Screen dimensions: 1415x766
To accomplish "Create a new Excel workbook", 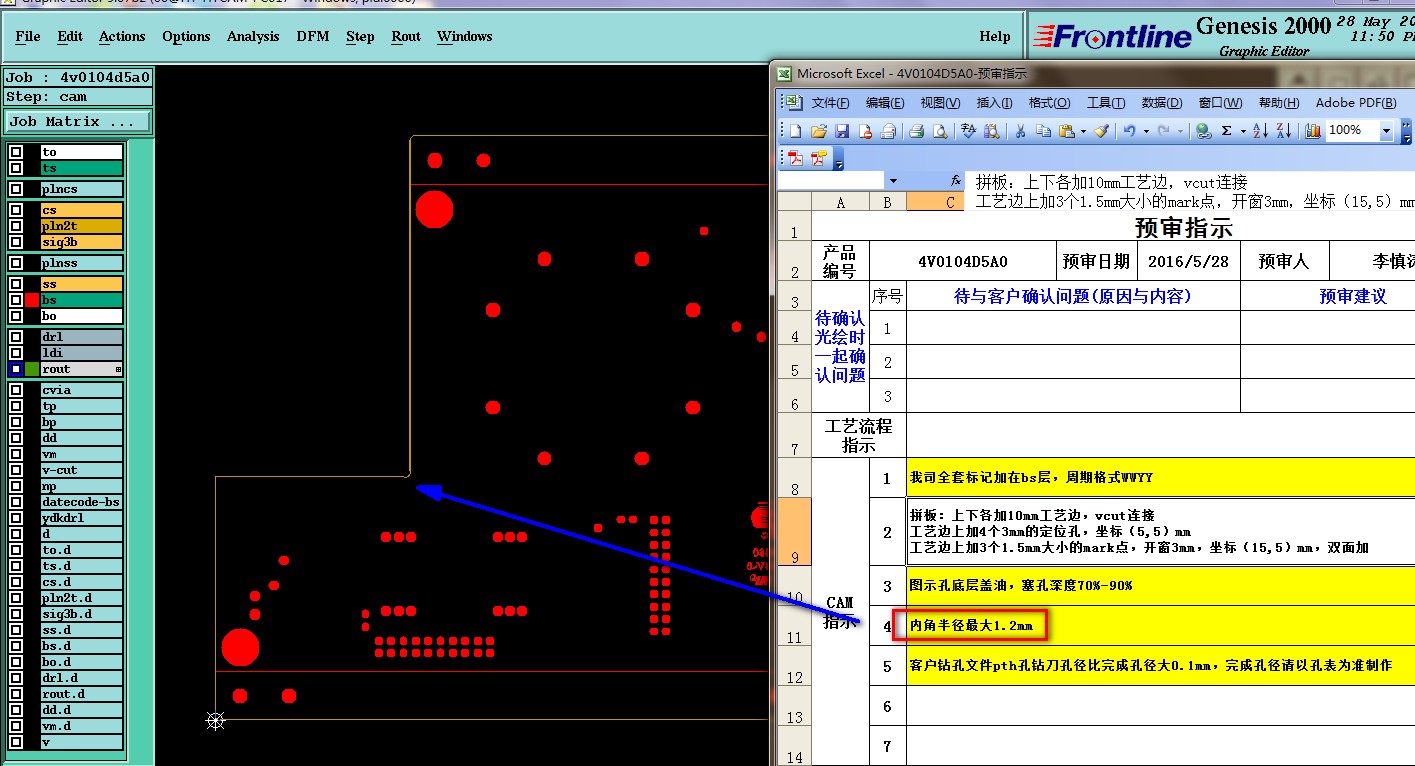I will point(796,131).
